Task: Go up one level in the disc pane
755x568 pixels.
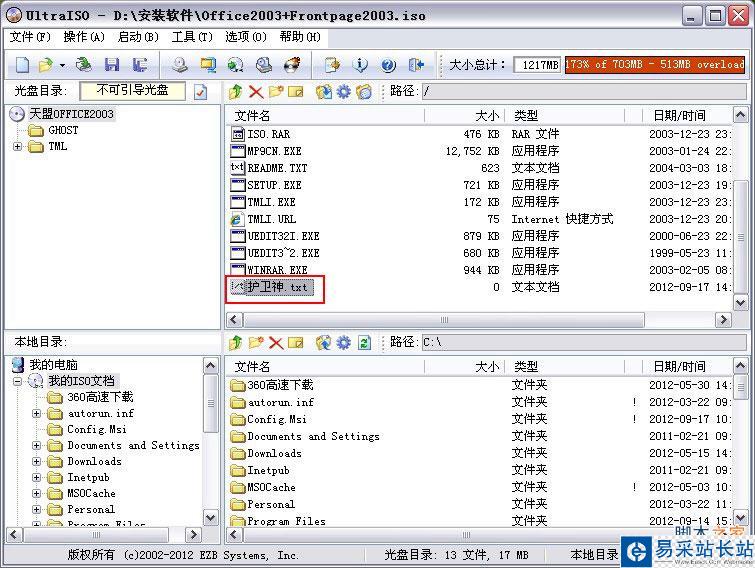Action: [x=235, y=91]
